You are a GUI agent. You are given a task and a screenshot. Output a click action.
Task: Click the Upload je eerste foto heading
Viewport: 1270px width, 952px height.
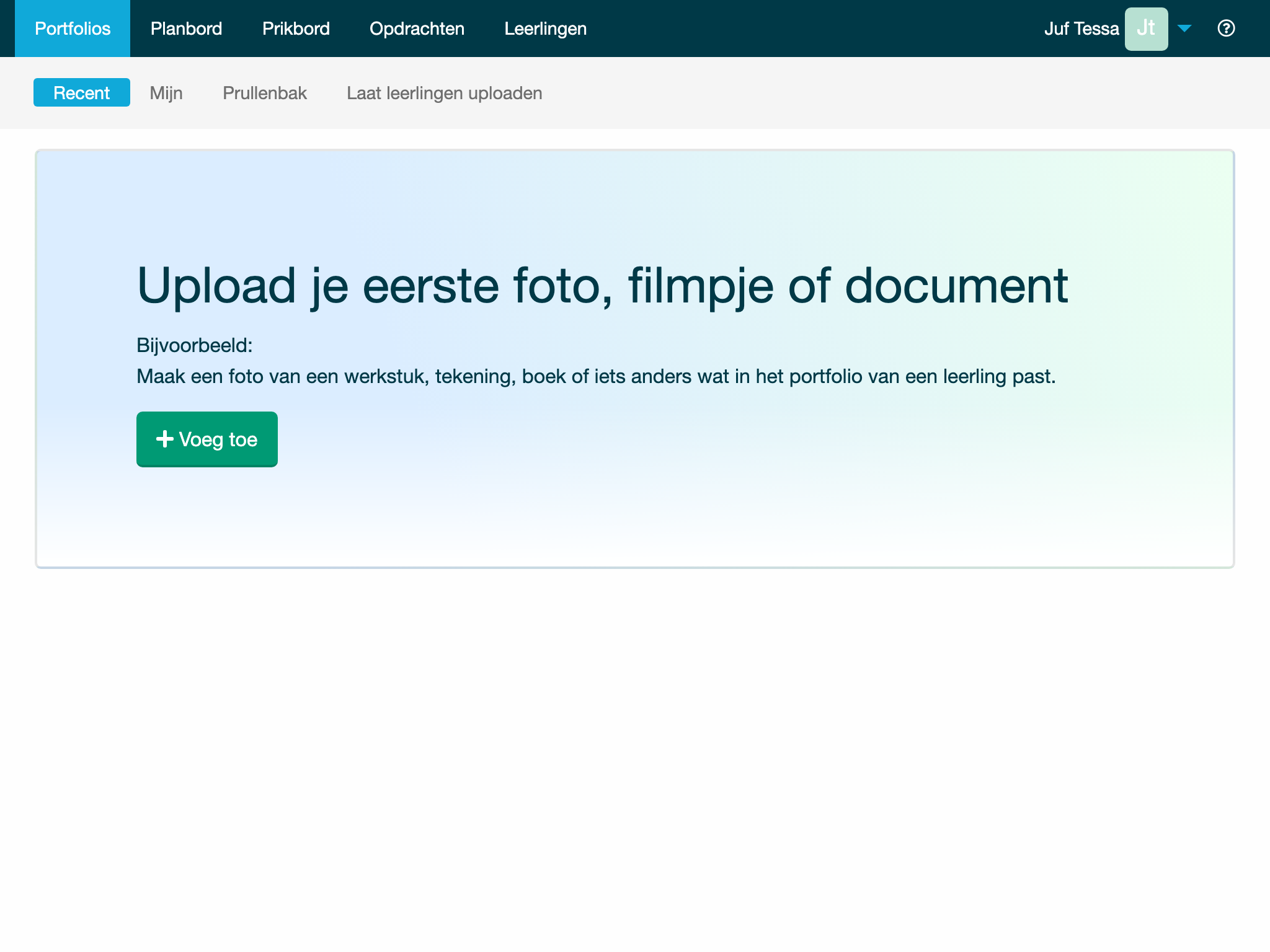click(603, 286)
